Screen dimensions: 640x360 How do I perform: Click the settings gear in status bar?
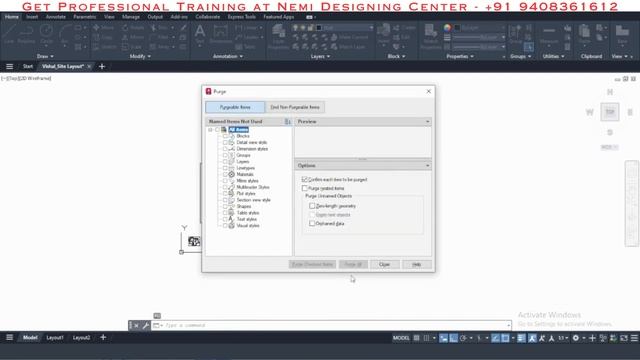point(576,338)
